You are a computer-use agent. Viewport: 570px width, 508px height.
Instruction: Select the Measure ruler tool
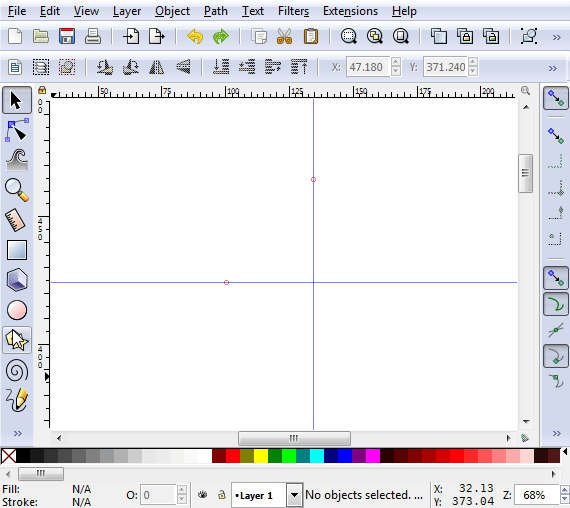coord(16,220)
